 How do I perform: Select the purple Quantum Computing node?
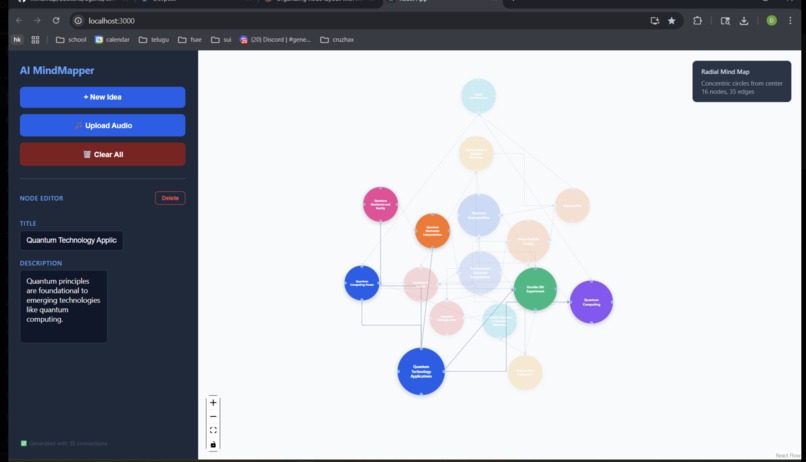[591, 302]
